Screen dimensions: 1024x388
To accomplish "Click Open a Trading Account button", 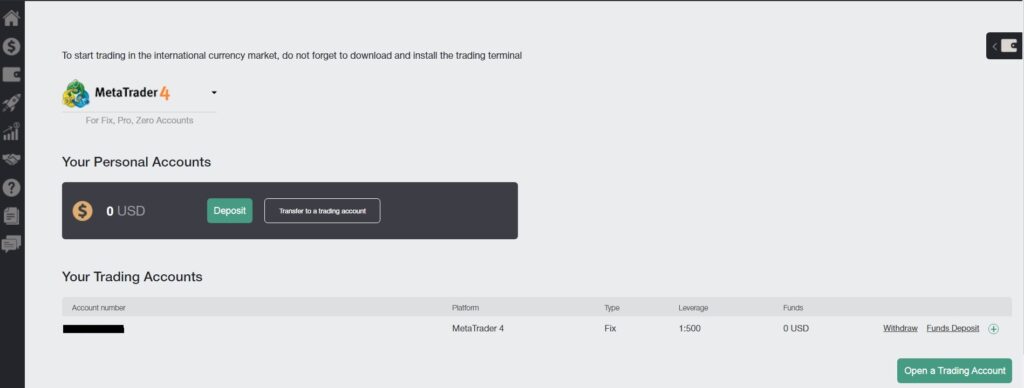I will [x=954, y=370].
